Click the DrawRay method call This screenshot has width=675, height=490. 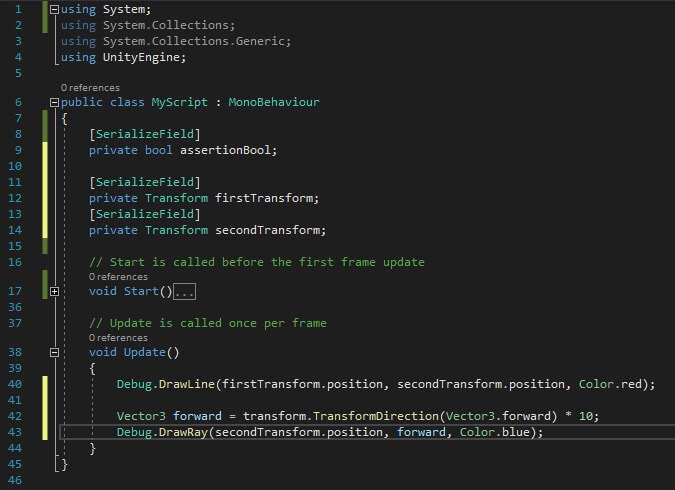181,432
